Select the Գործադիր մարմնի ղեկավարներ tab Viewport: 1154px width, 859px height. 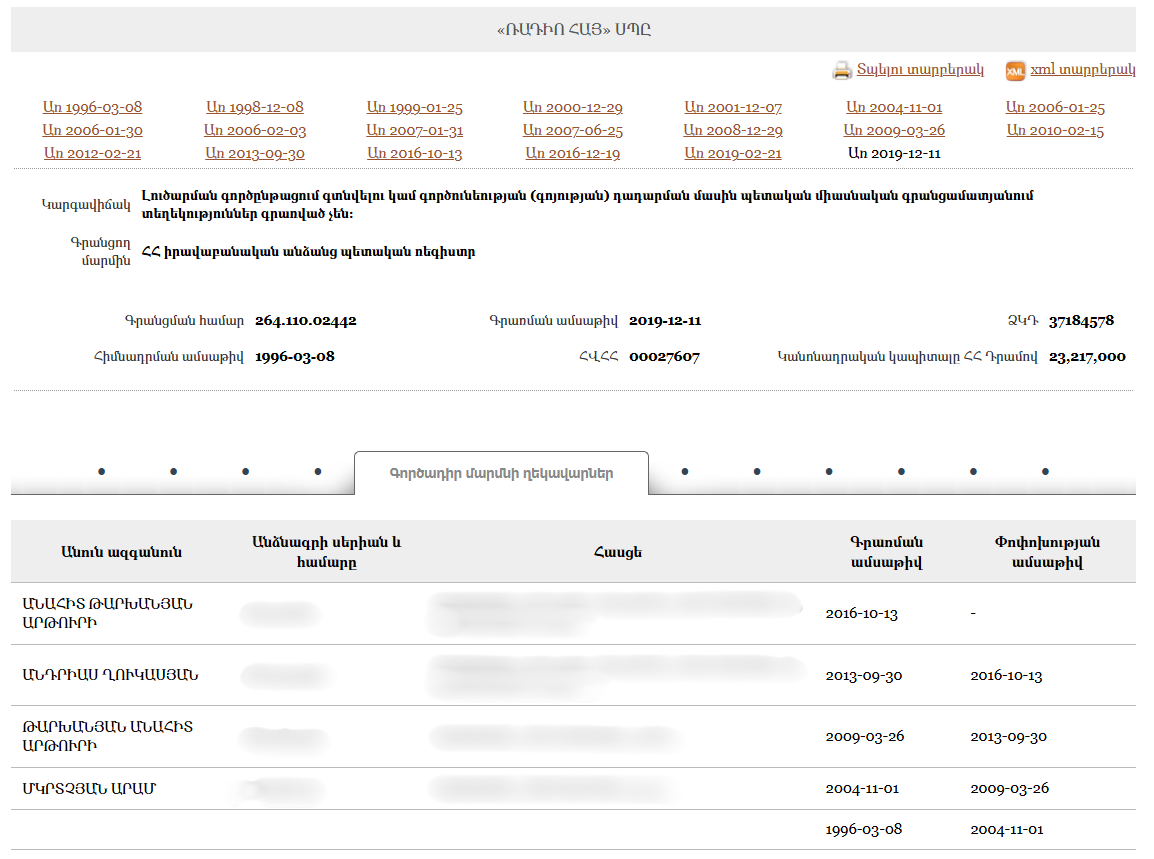pos(501,473)
